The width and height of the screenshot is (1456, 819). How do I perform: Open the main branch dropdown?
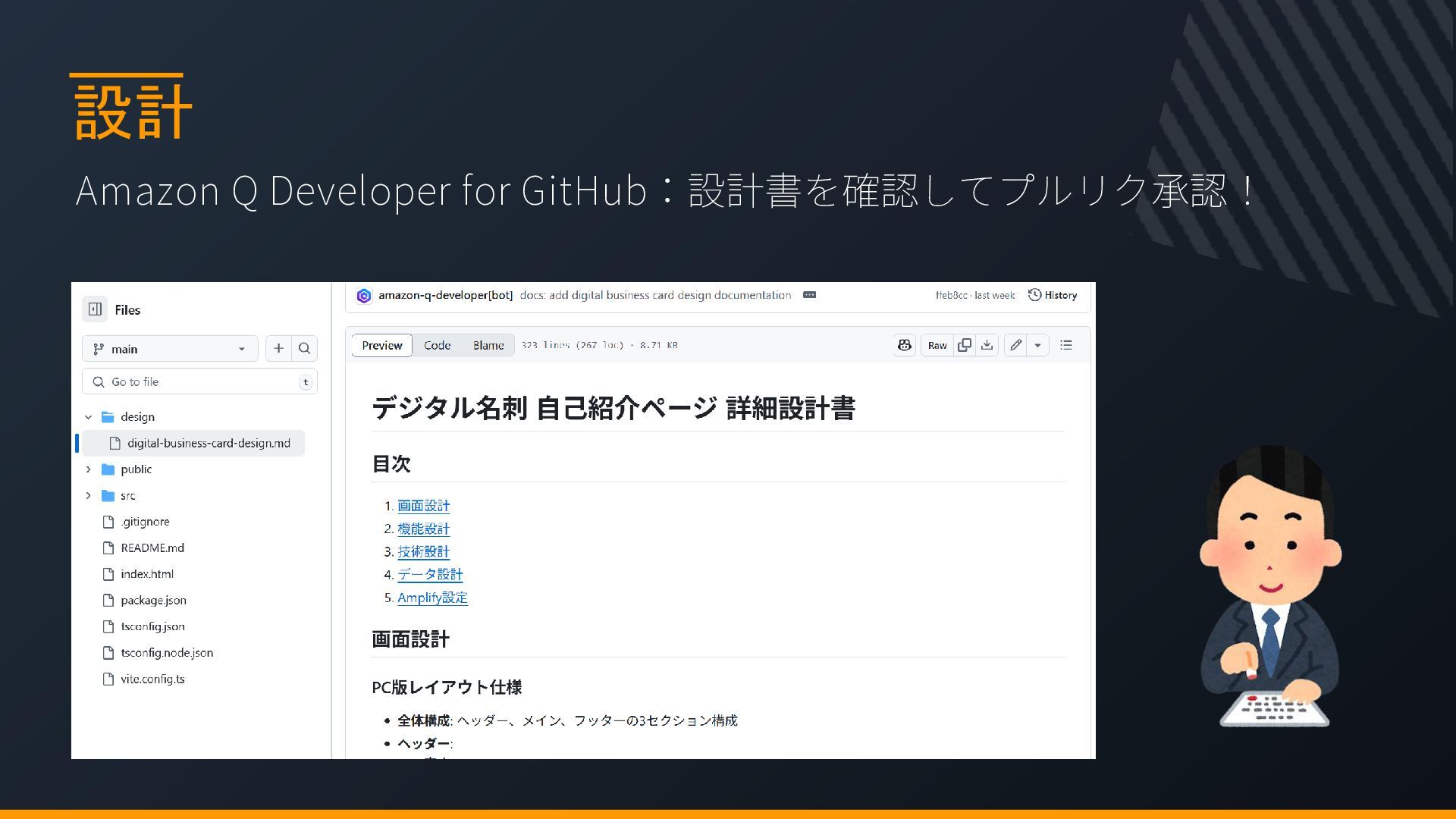tap(170, 349)
